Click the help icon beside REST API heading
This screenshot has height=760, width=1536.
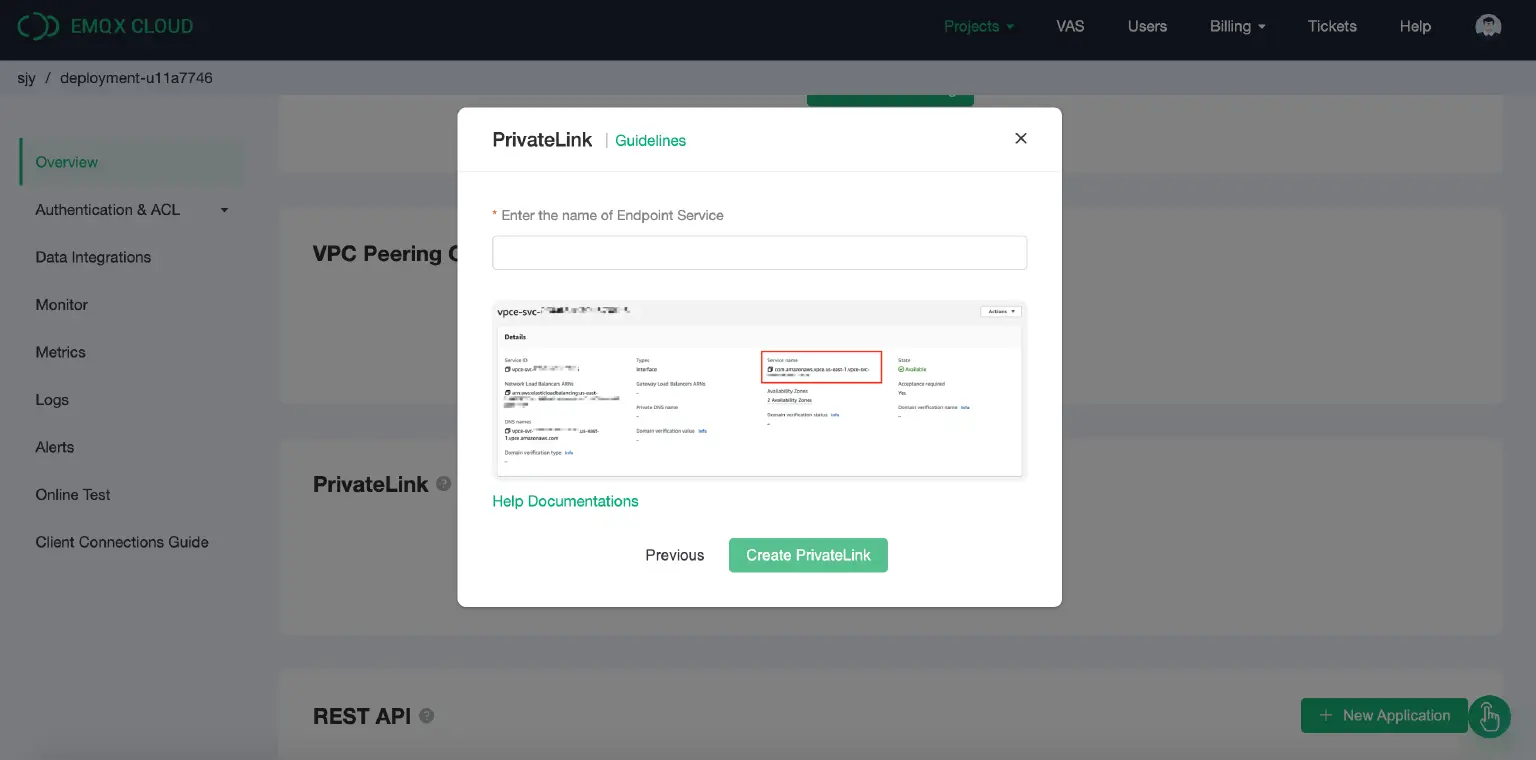[x=426, y=715]
